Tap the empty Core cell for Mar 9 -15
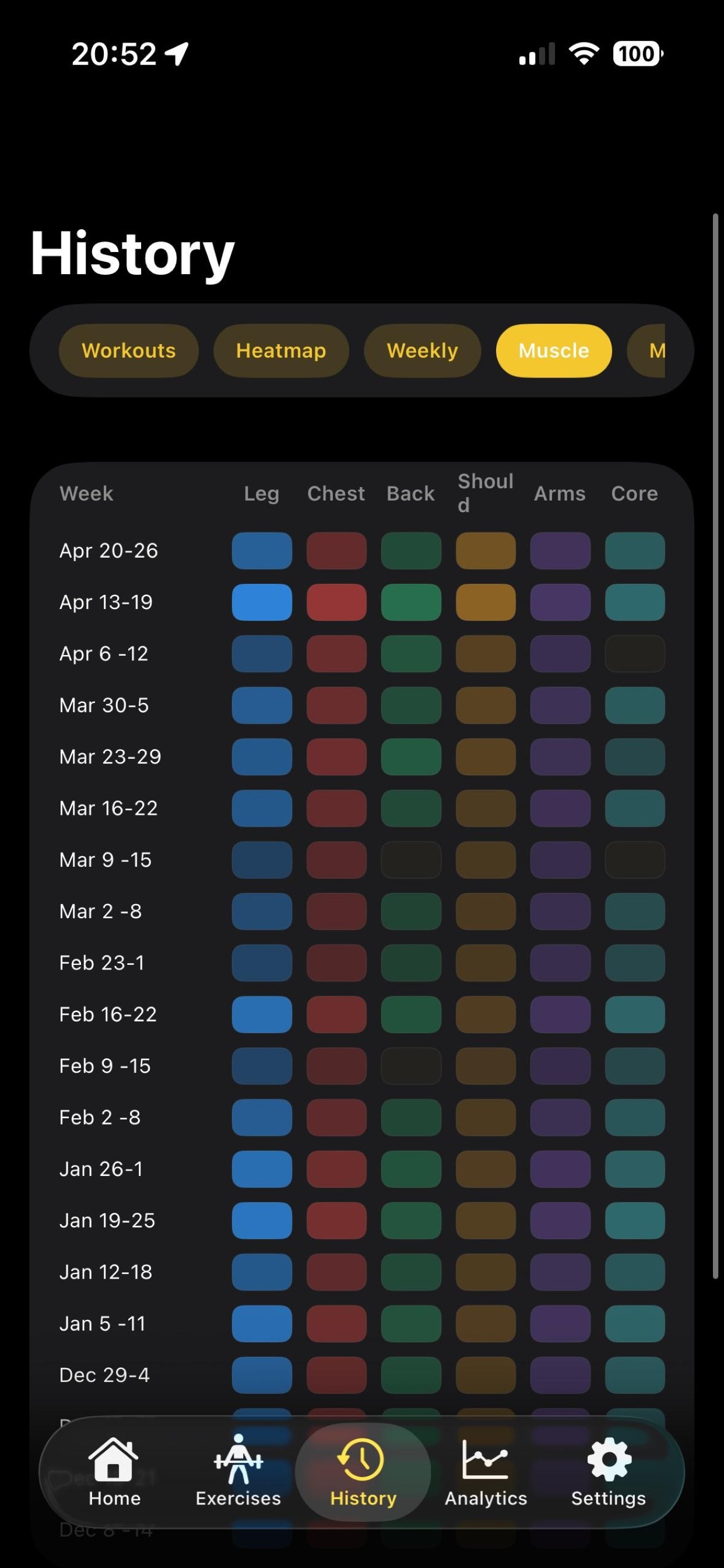The height and width of the screenshot is (1568, 724). click(635, 860)
